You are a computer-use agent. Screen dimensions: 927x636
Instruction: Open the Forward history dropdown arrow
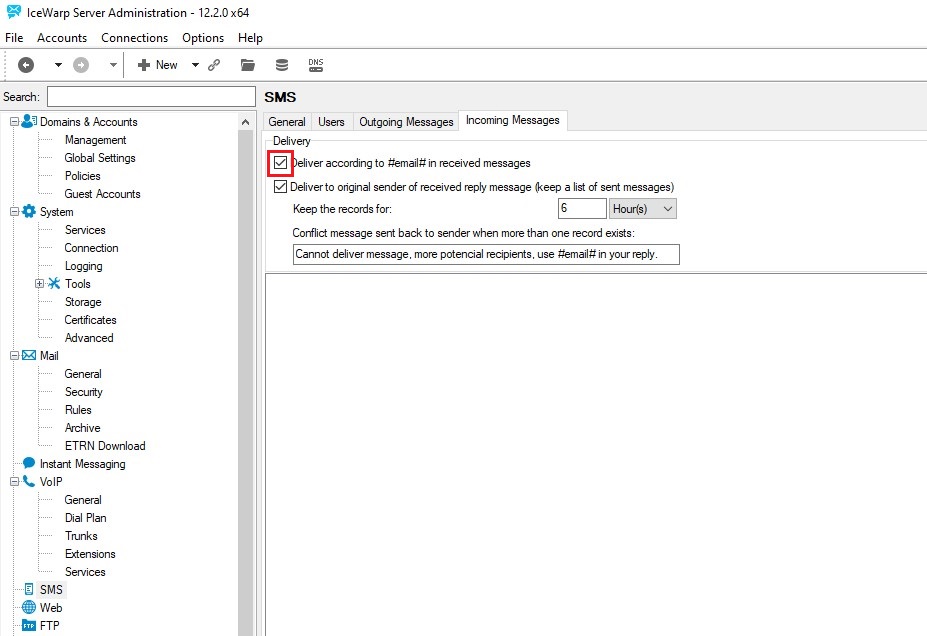coord(113,65)
